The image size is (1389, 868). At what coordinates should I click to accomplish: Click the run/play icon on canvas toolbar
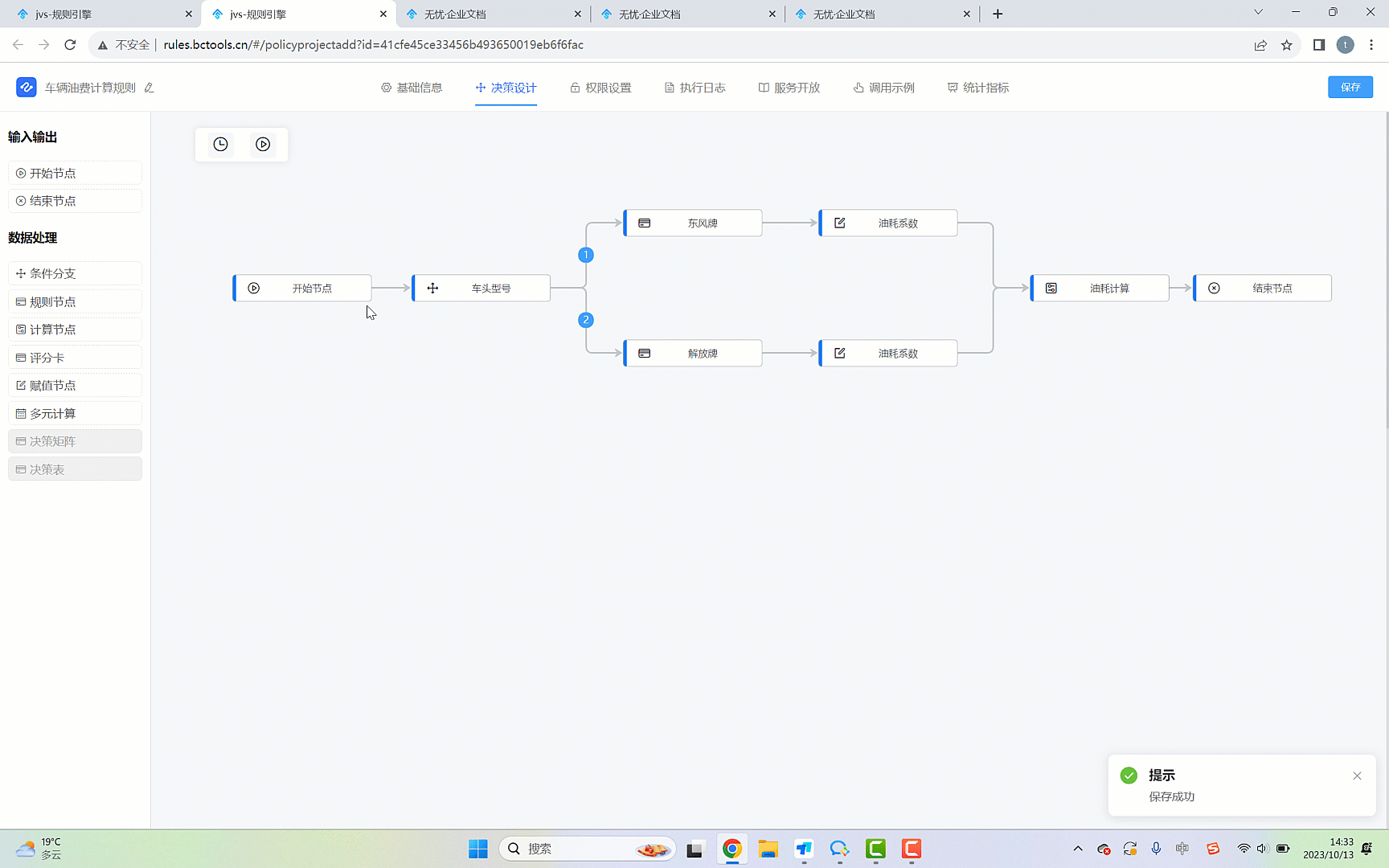point(263,145)
